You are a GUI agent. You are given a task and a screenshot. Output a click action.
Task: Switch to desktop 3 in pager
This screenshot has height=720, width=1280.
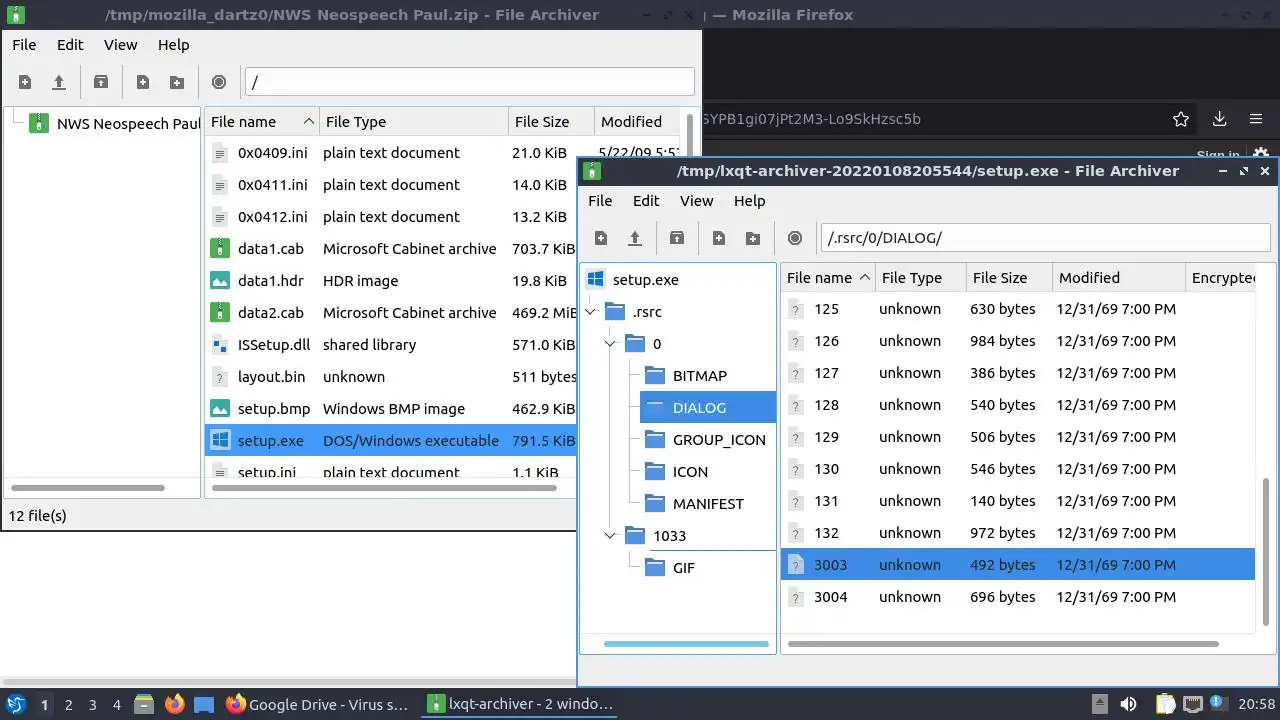point(92,705)
